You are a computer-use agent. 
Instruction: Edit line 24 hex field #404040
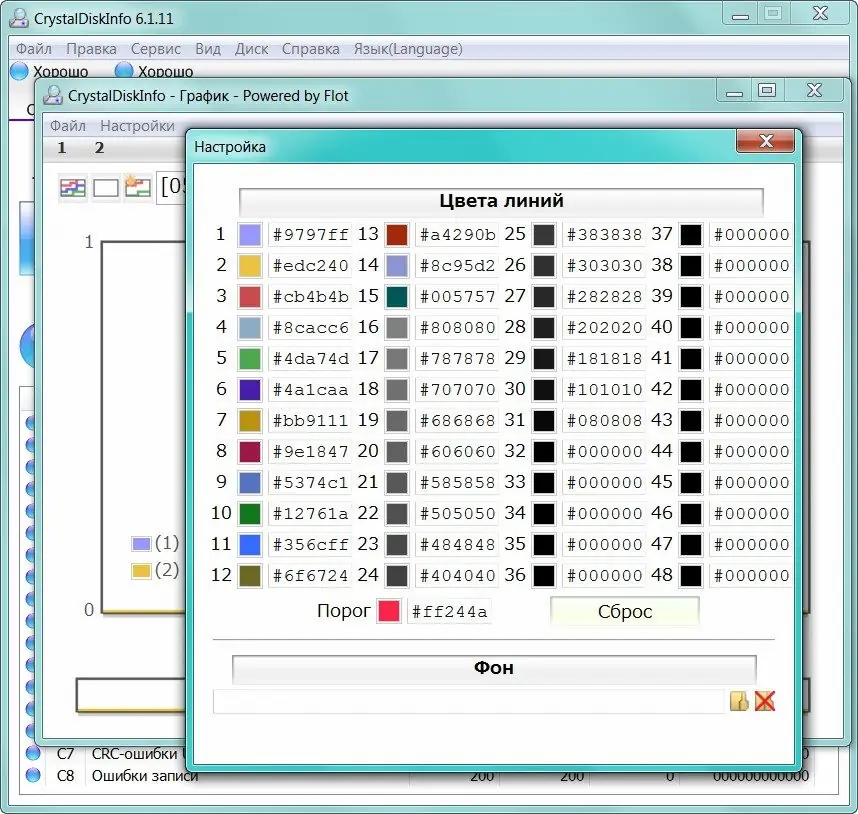click(x=457, y=575)
